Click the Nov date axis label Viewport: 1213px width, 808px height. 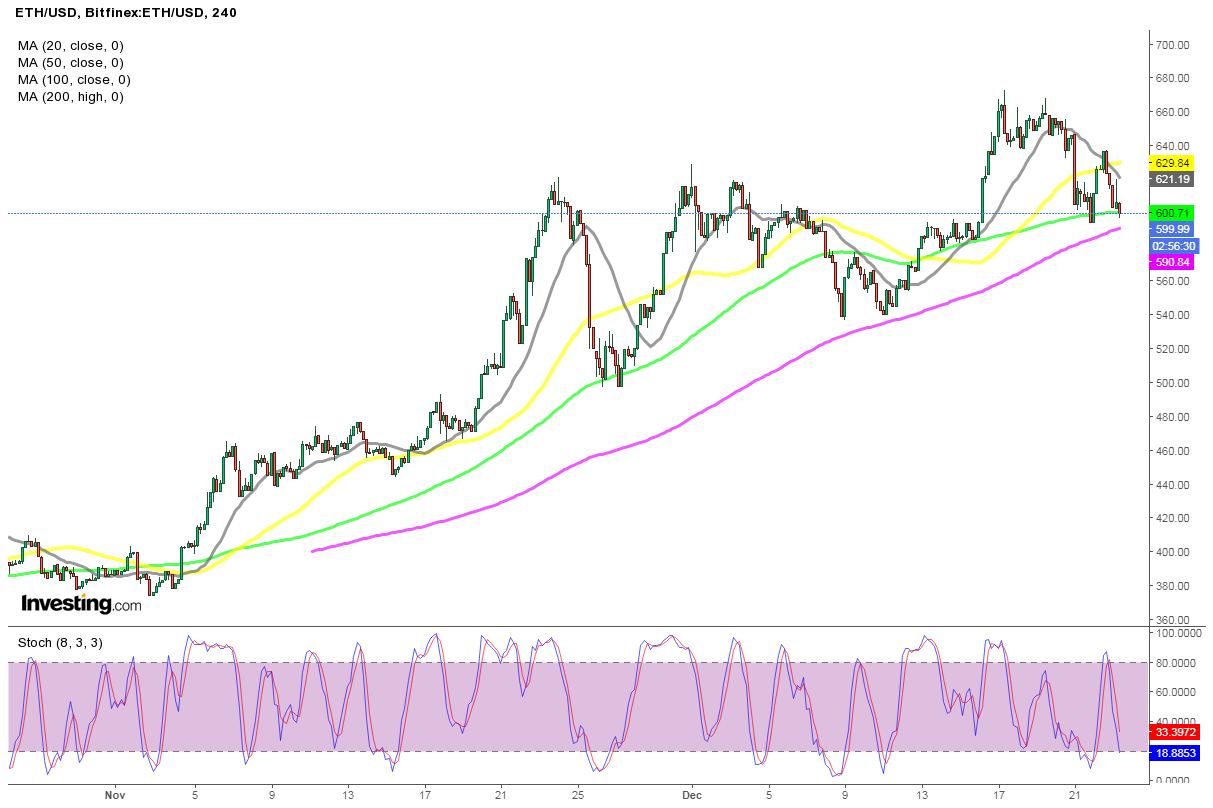click(114, 797)
